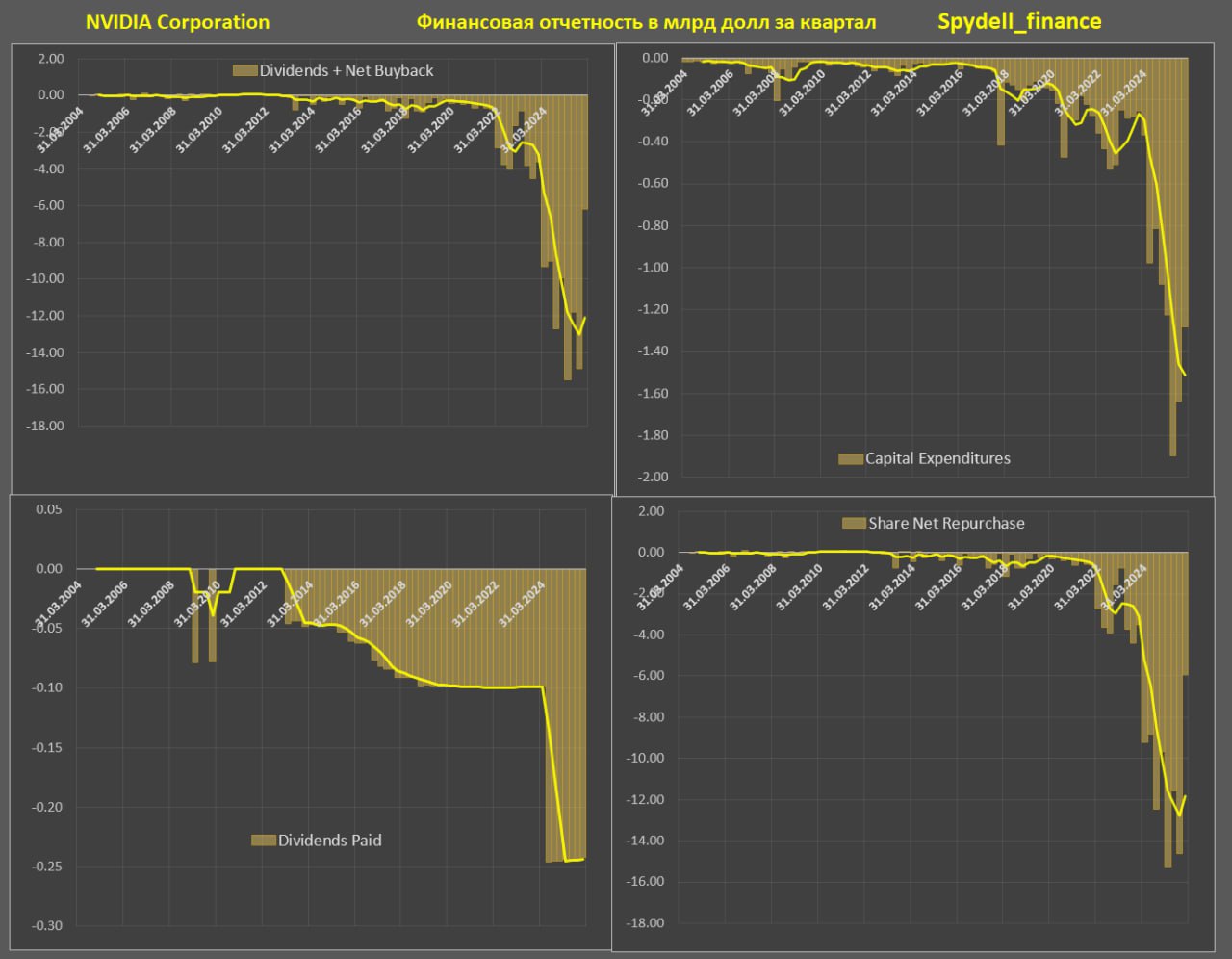Screen dimensions: 1232x959
Task: Click the -1.80 axis label in Capital Expenditures chart
Action: click(650, 435)
